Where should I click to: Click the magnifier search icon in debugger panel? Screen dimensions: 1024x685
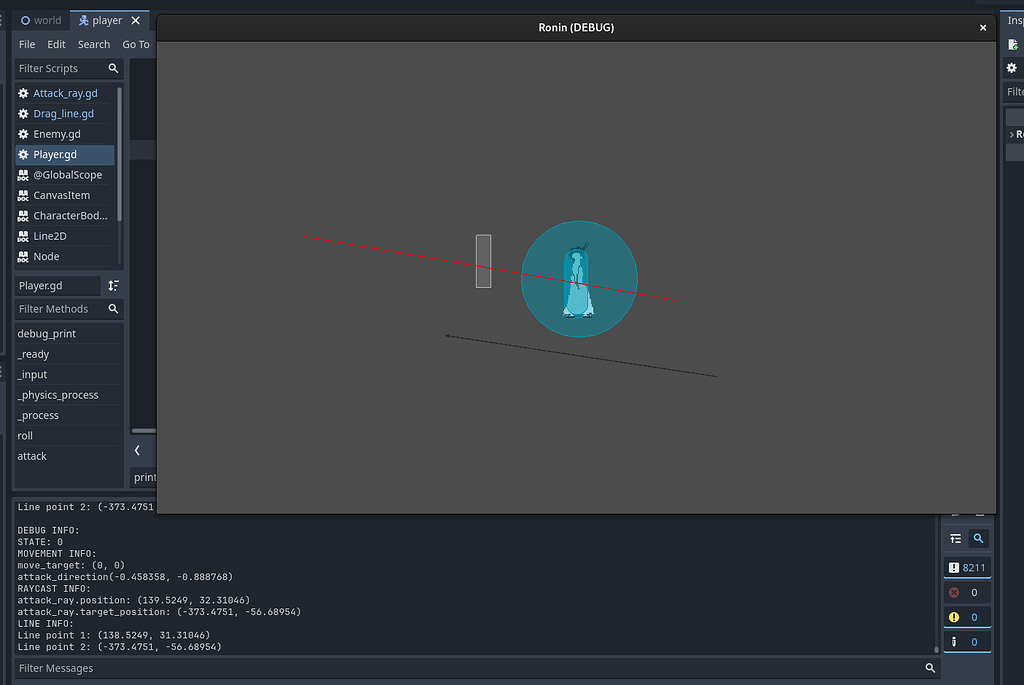[x=979, y=538]
